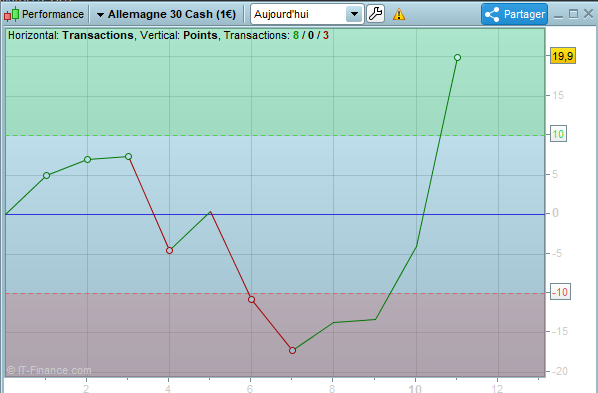
Task: Click the green 8 winning transactions count
Action: coord(296,35)
